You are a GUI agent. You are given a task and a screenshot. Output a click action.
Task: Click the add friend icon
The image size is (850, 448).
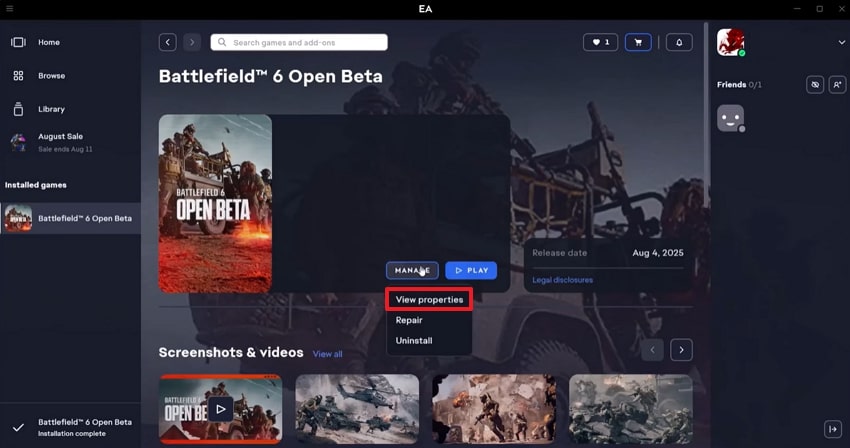coord(837,85)
